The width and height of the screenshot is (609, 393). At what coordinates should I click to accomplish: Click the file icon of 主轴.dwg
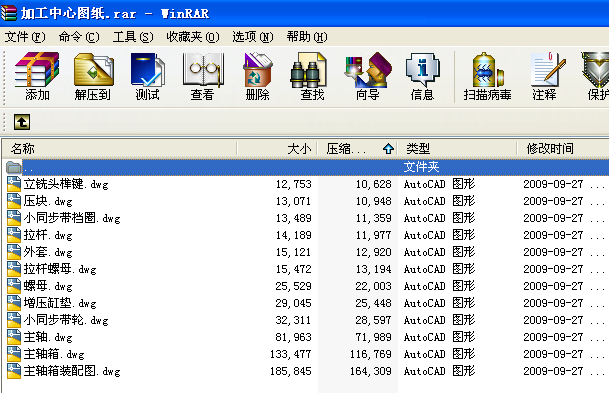point(14,337)
